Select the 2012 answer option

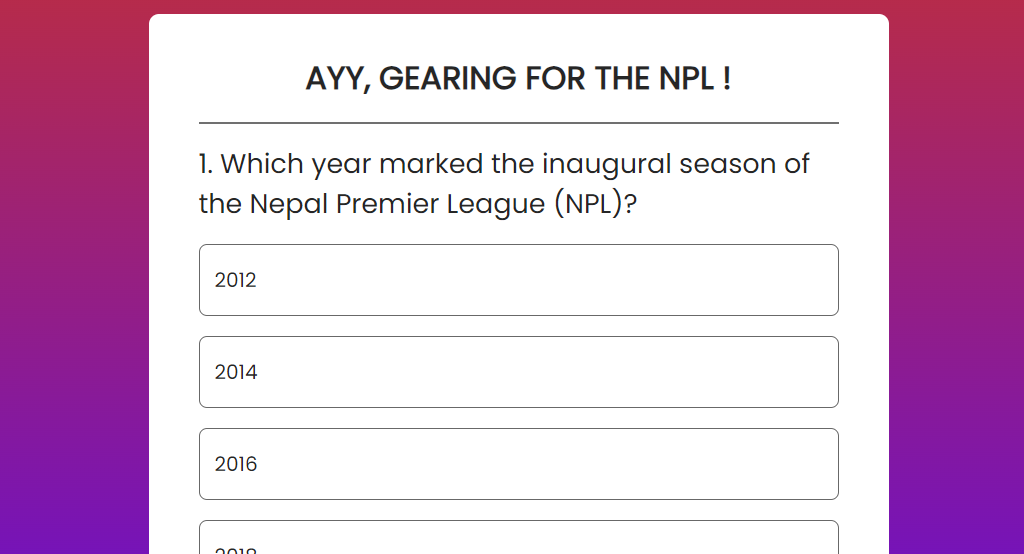click(x=518, y=280)
